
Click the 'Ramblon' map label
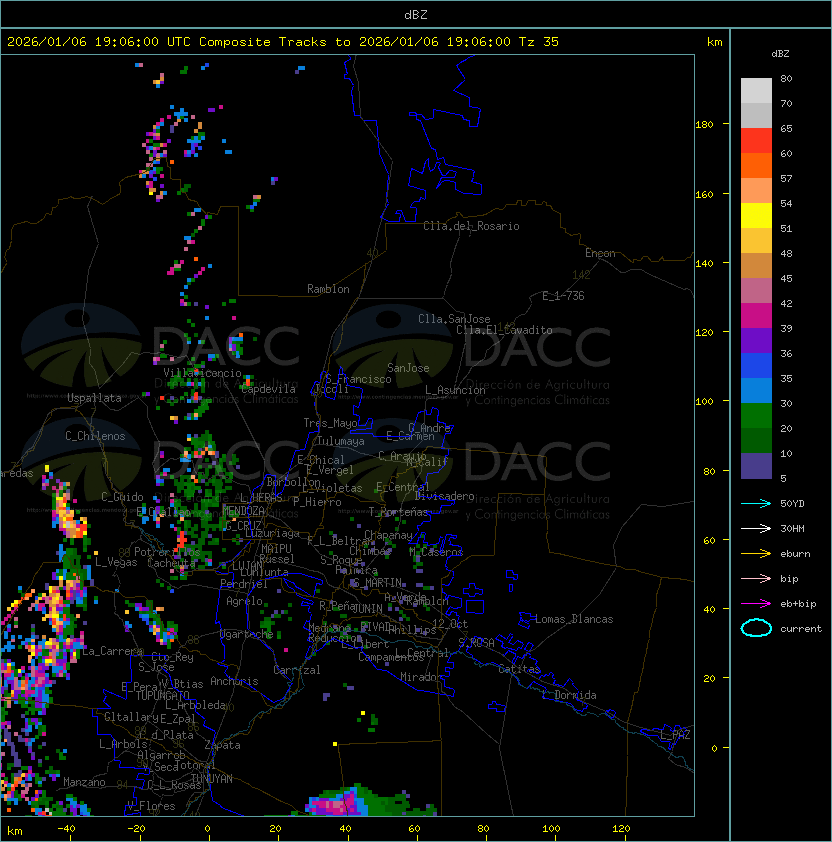328,289
